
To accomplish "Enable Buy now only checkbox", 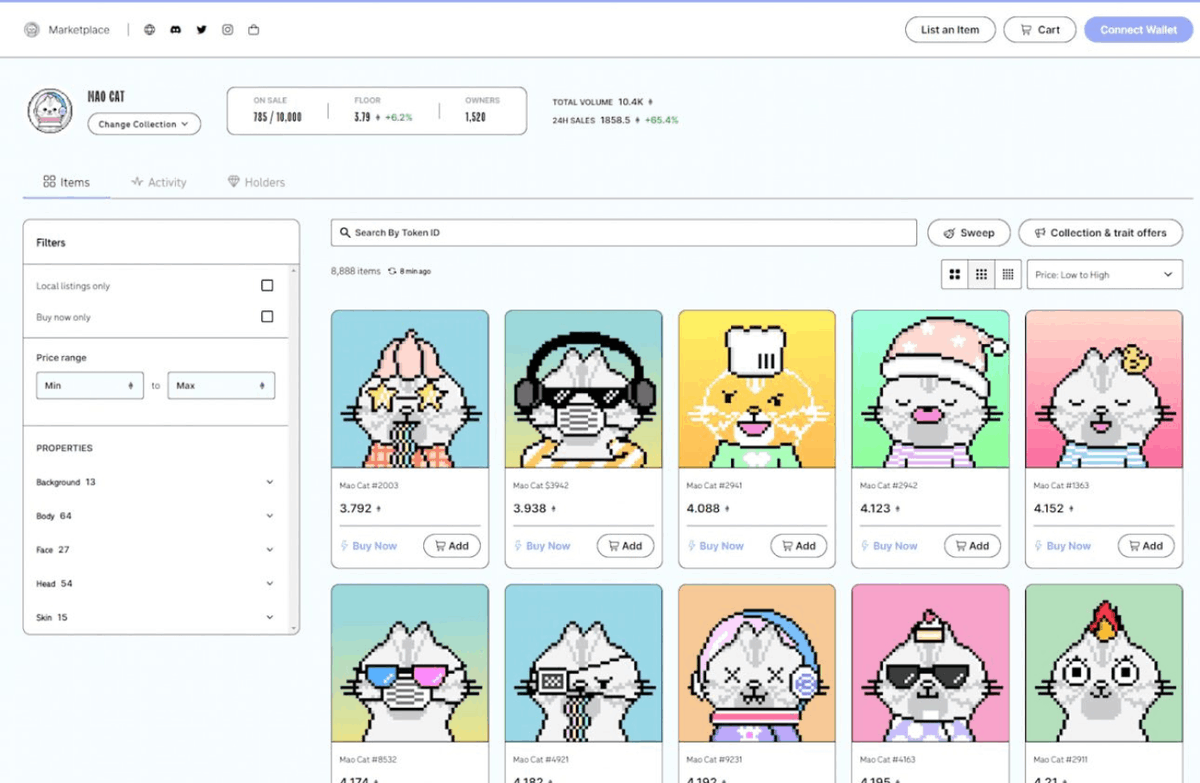I will point(267,317).
